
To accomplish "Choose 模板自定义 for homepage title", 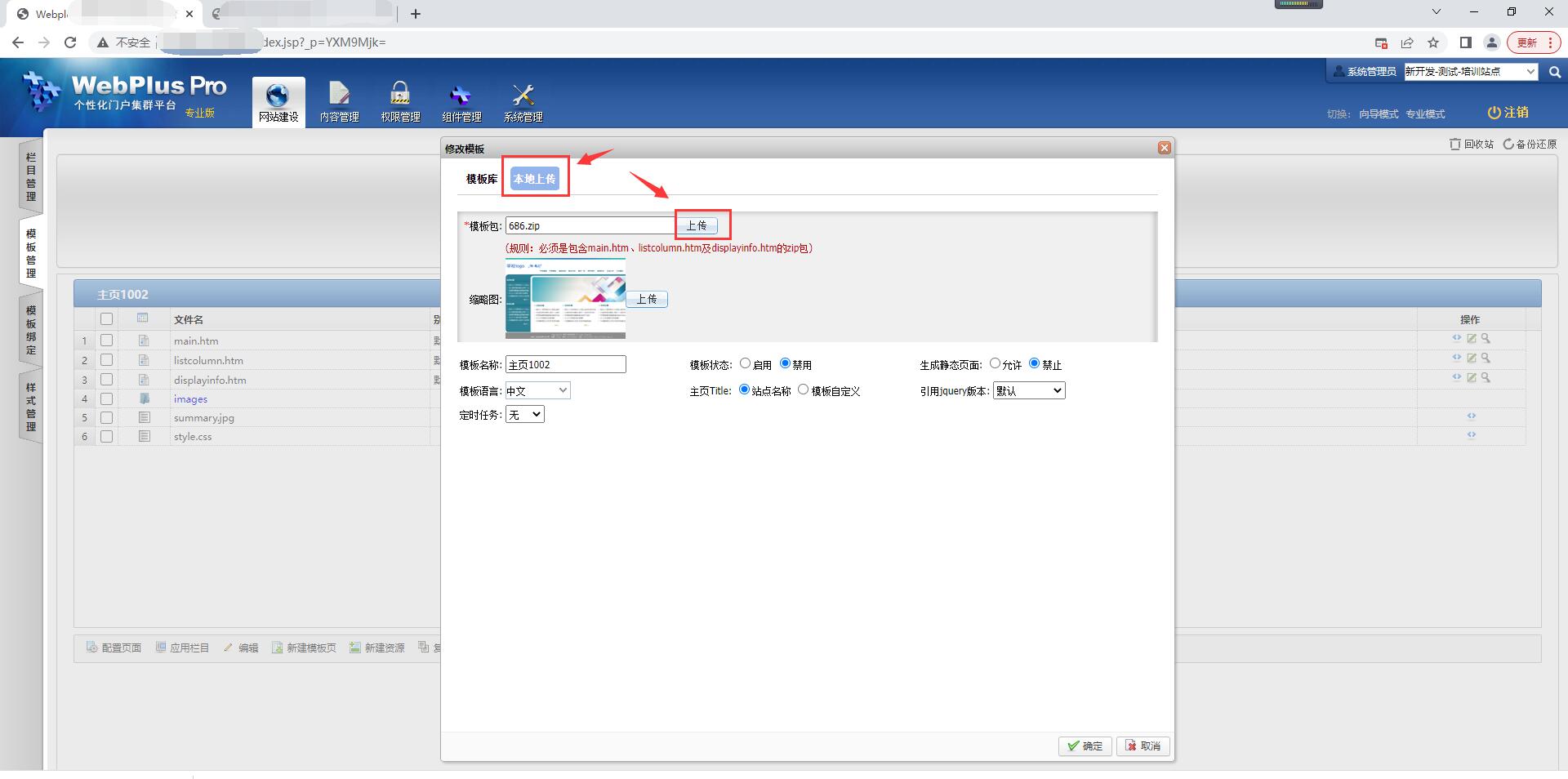I will pos(804,390).
